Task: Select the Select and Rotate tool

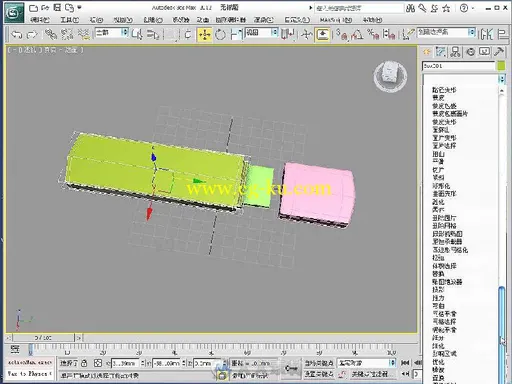Action: pyautogui.click(x=220, y=34)
